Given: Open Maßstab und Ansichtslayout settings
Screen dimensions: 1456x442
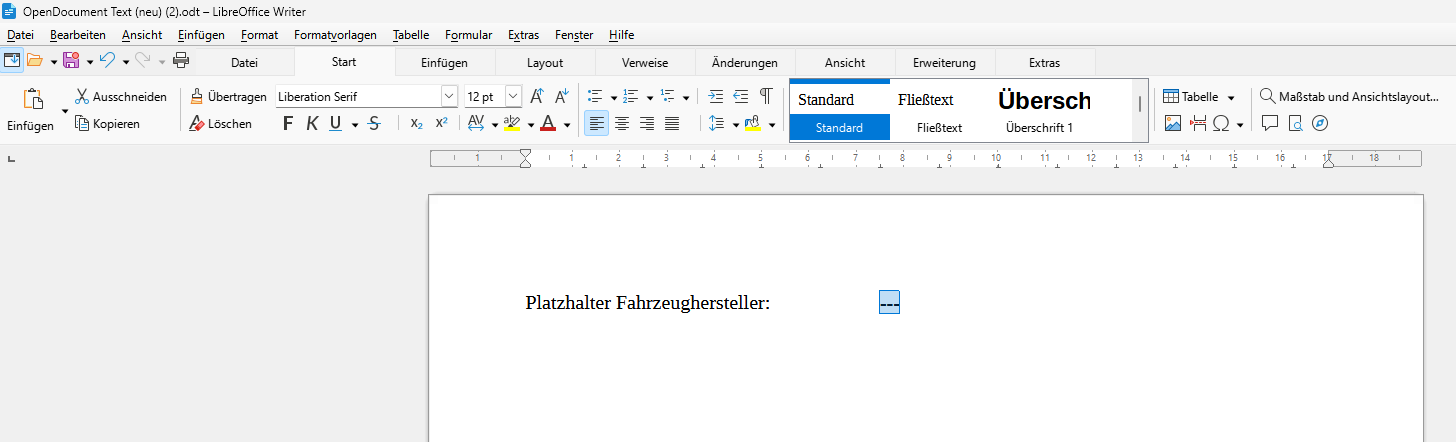Looking at the screenshot, I should coord(1349,97).
